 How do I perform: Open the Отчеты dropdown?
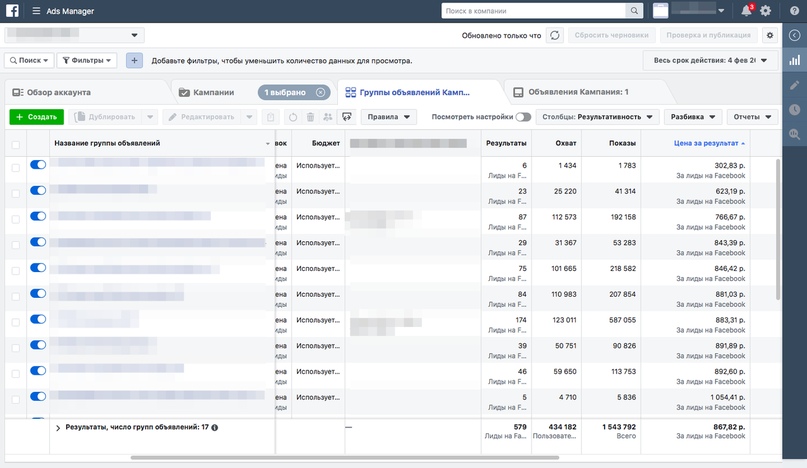752,117
